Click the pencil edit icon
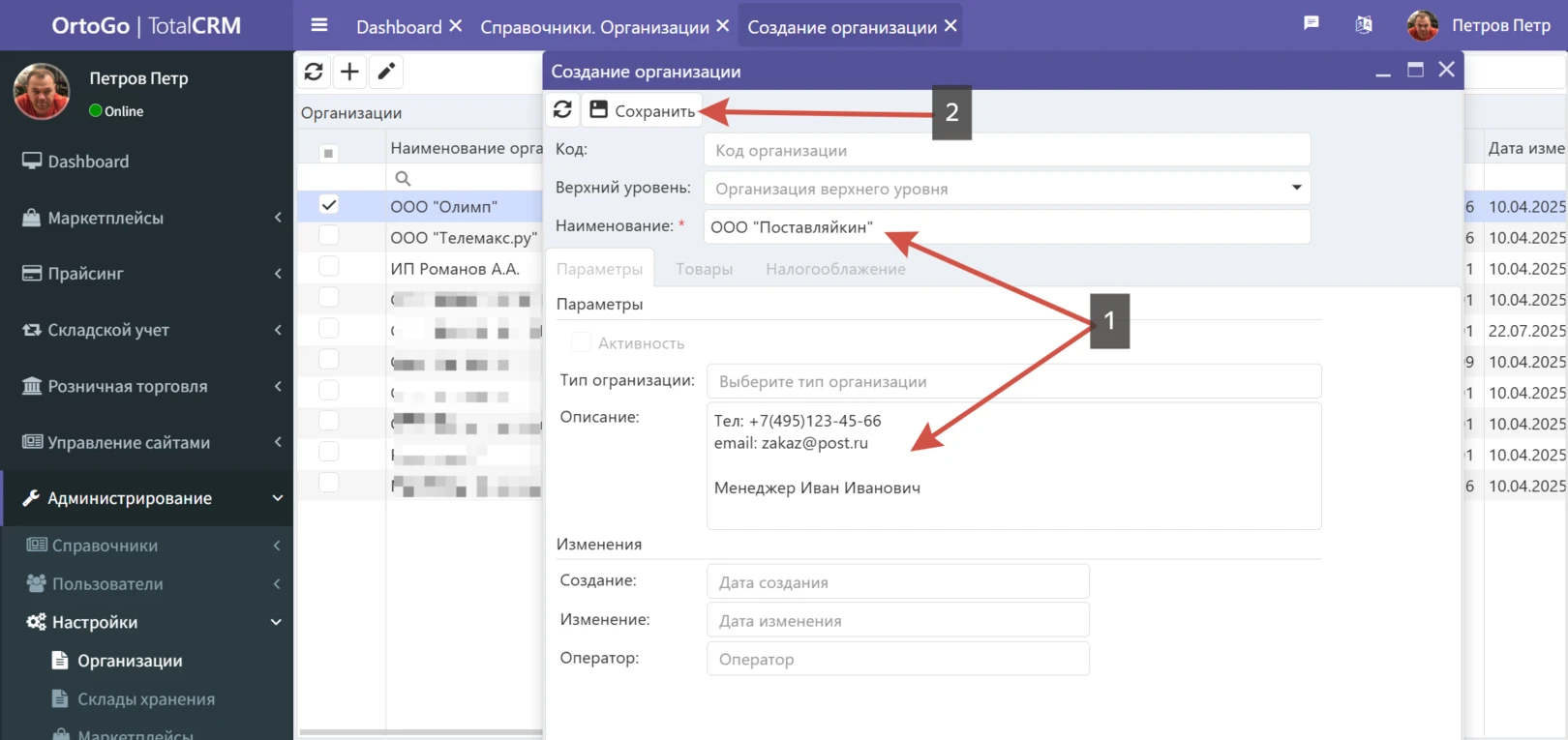 [386, 72]
